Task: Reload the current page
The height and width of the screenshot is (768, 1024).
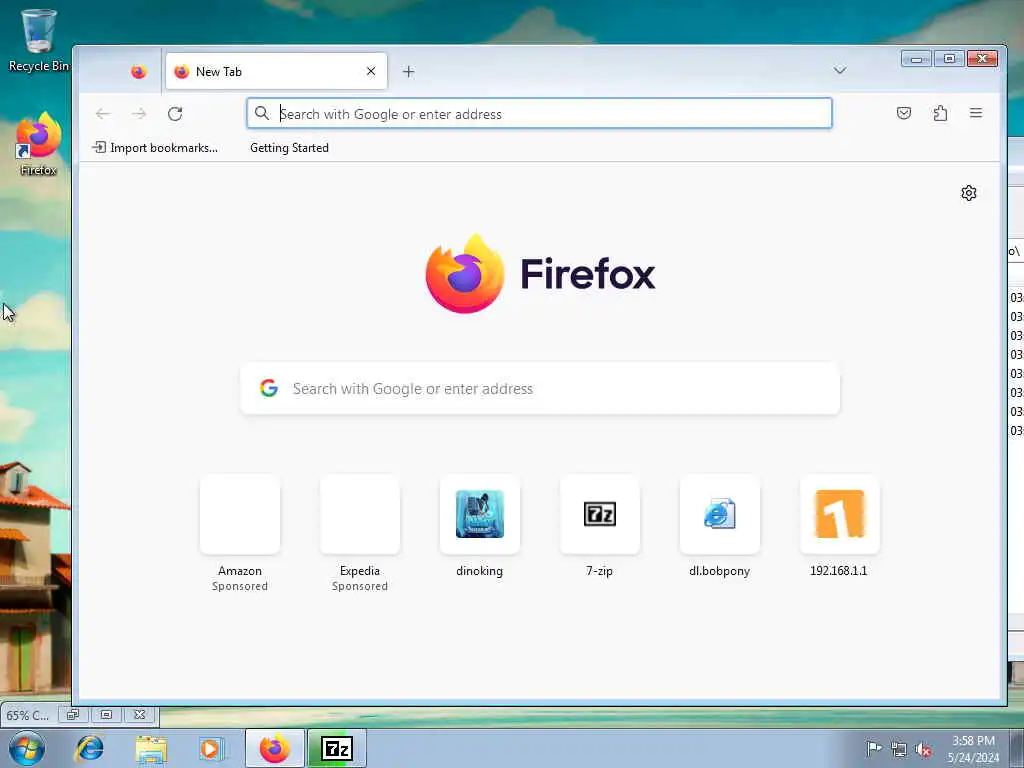Action: [x=175, y=114]
